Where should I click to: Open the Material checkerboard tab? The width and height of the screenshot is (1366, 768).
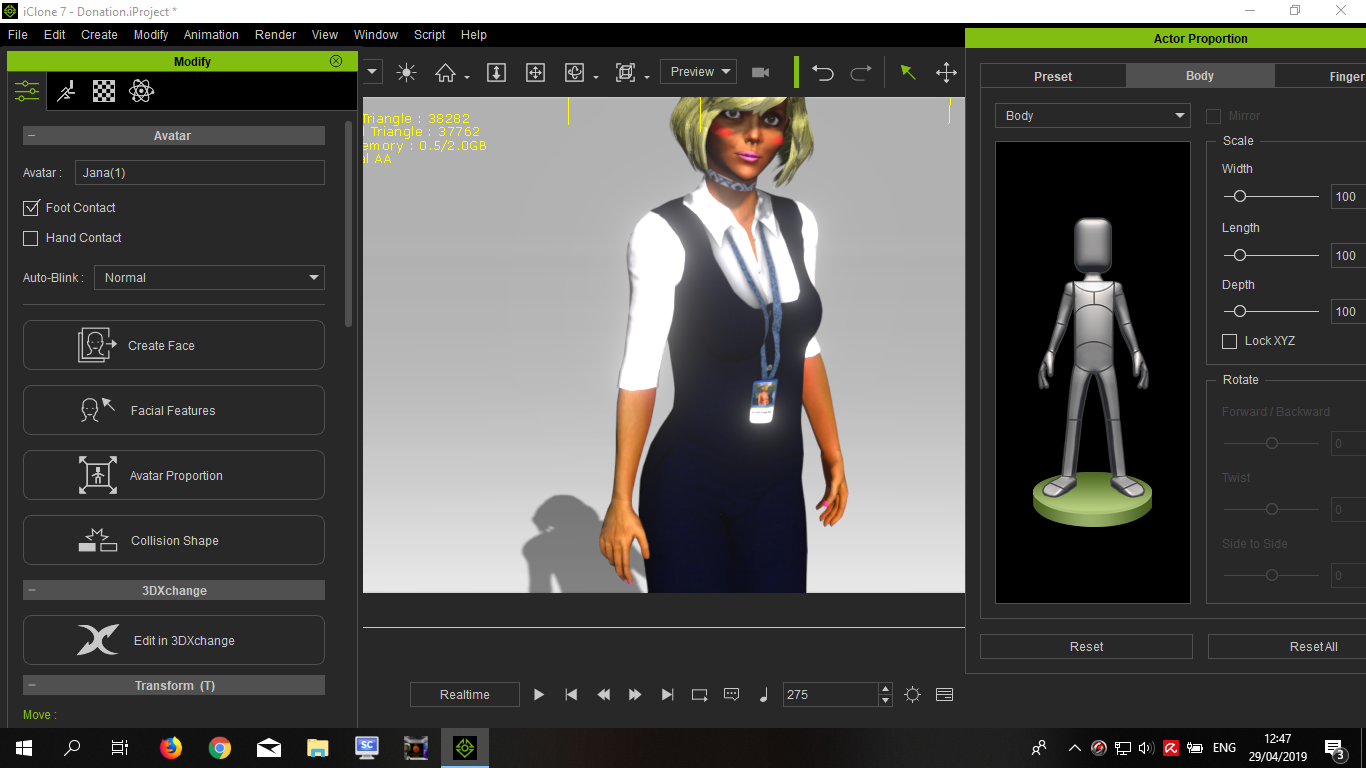[104, 92]
